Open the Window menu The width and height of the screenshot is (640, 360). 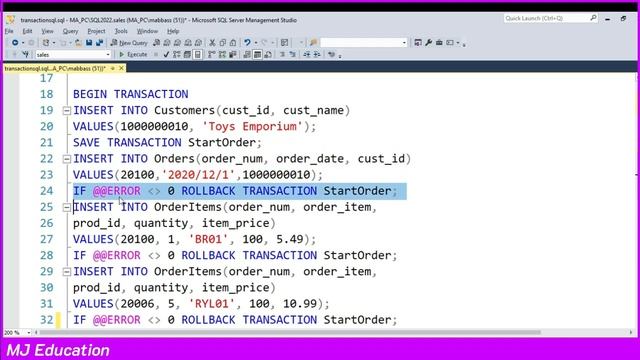[x=147, y=31]
